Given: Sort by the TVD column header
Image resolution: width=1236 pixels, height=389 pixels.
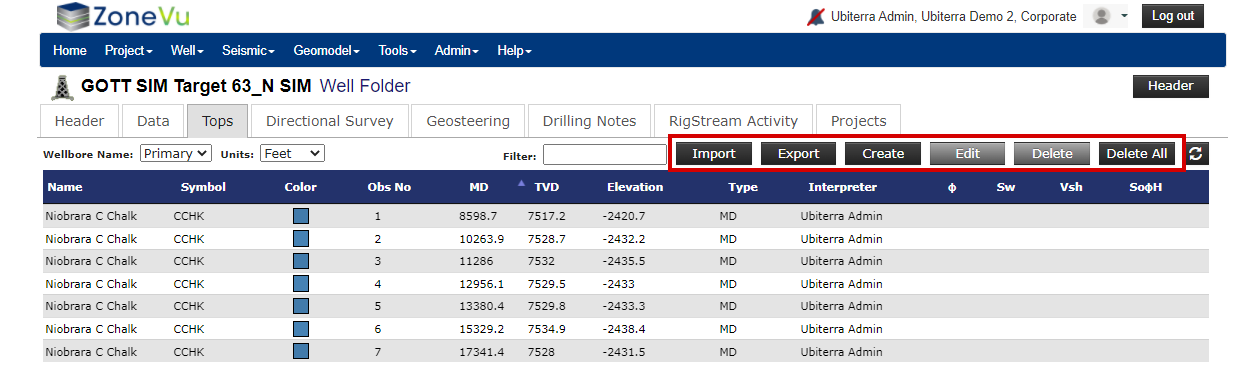Looking at the screenshot, I should [x=546, y=187].
